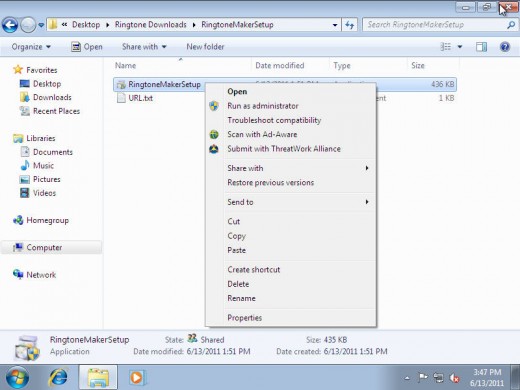Launch Internet Explorer from the taskbar
This screenshot has height=390, width=520.
coord(58,378)
